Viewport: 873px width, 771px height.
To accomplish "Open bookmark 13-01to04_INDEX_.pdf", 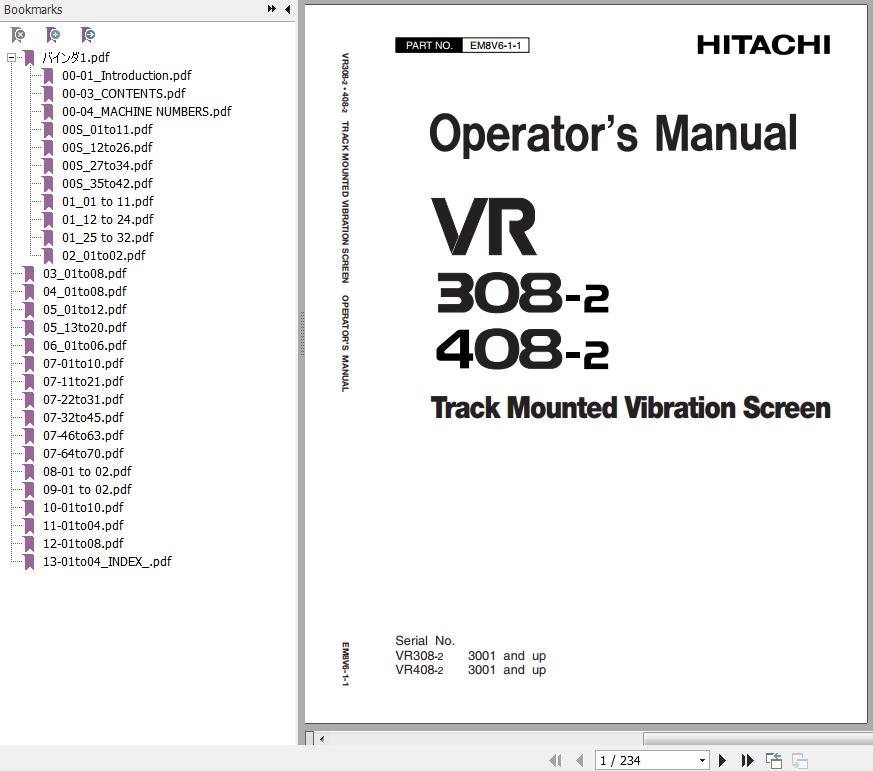I will tap(107, 561).
